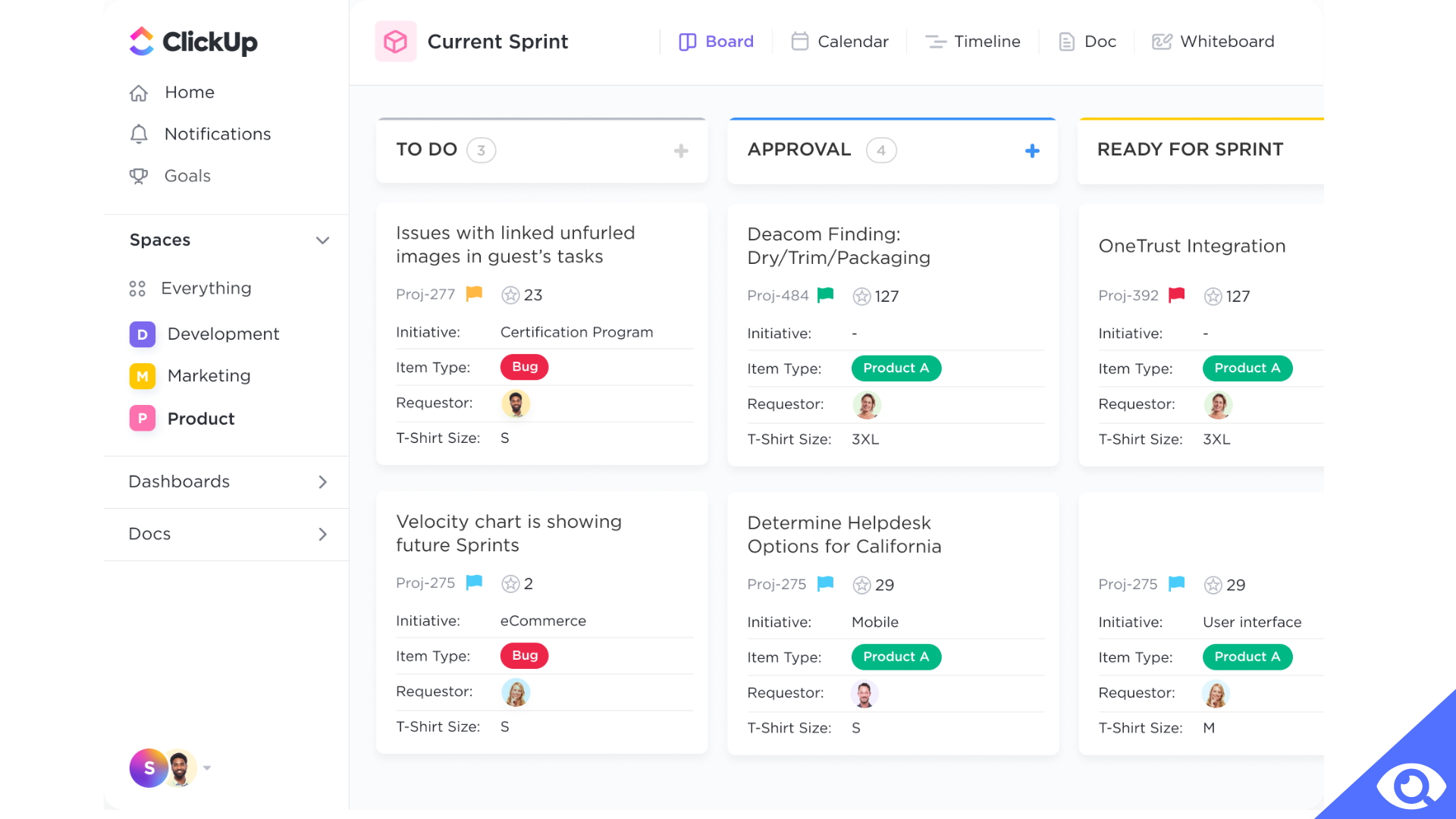
Task: Expand the Docs section
Action: pos(322,533)
